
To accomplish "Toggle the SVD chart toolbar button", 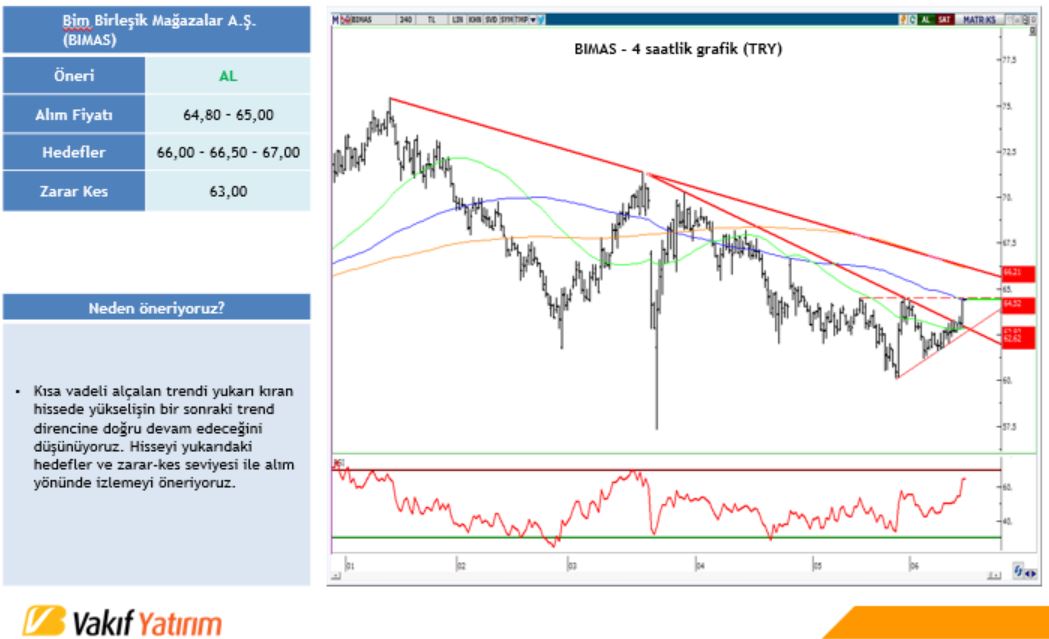I will [x=491, y=20].
